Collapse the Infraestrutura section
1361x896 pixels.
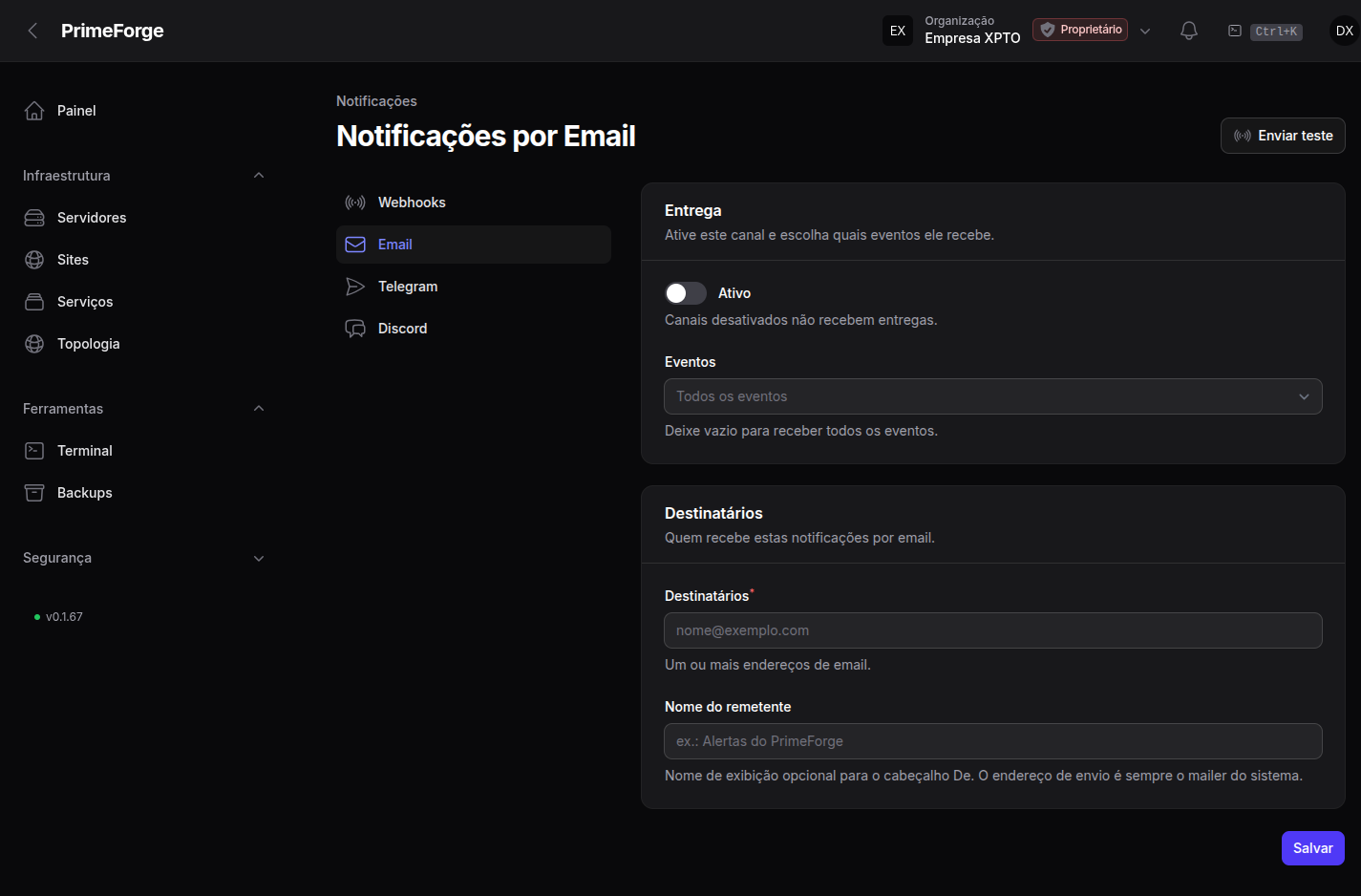tap(259, 176)
